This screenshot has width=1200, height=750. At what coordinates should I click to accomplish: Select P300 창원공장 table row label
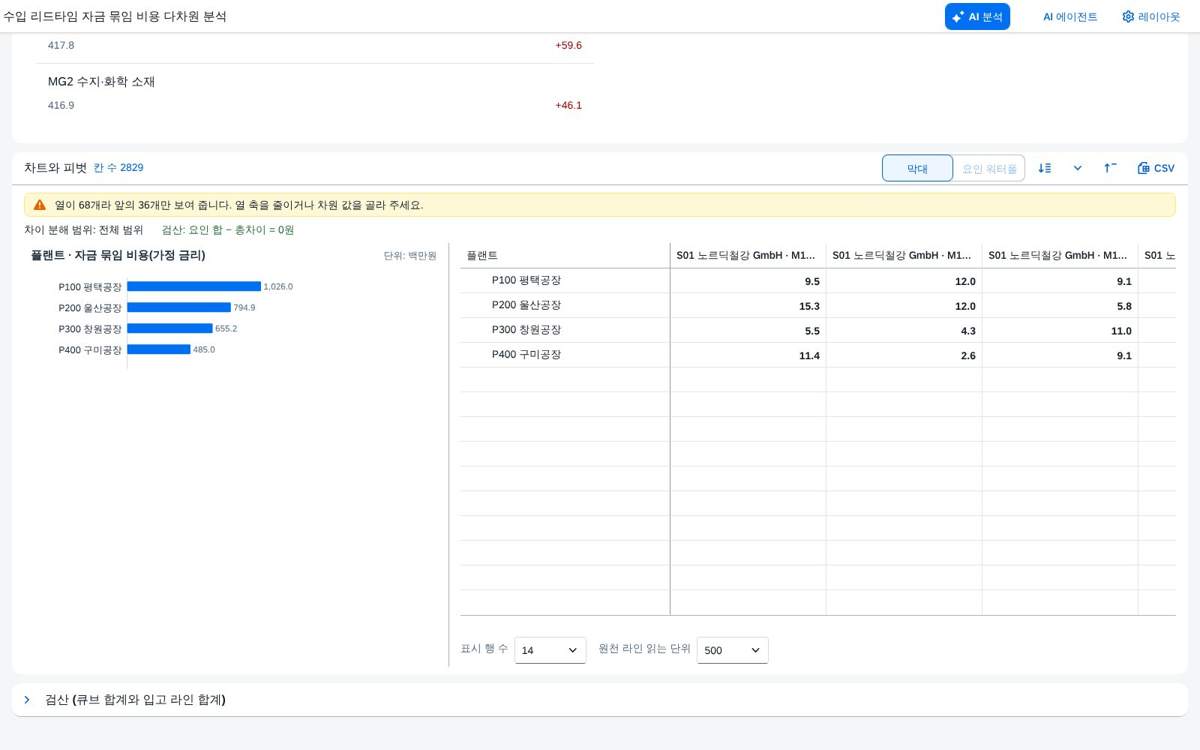point(526,330)
